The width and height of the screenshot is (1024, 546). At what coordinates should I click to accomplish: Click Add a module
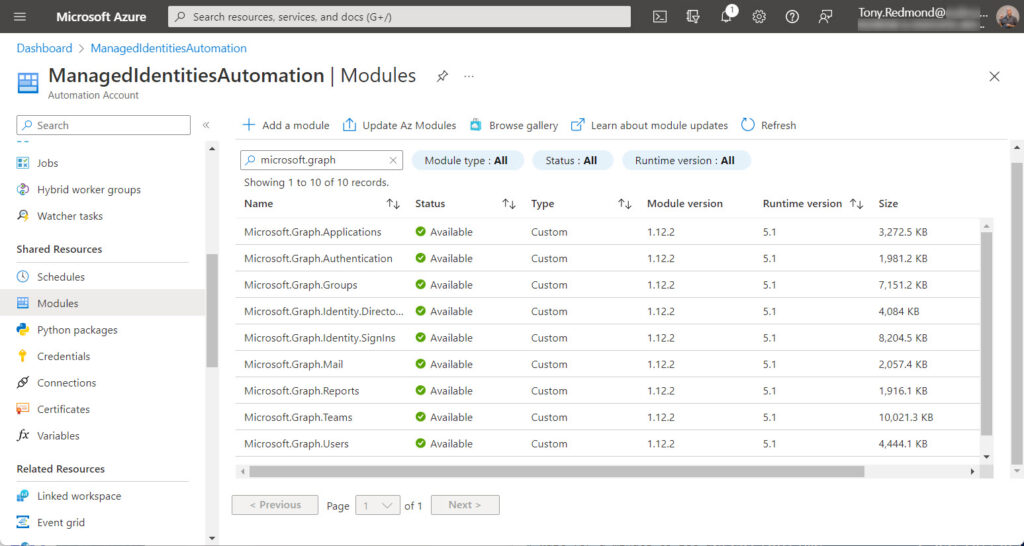pyautogui.click(x=285, y=125)
